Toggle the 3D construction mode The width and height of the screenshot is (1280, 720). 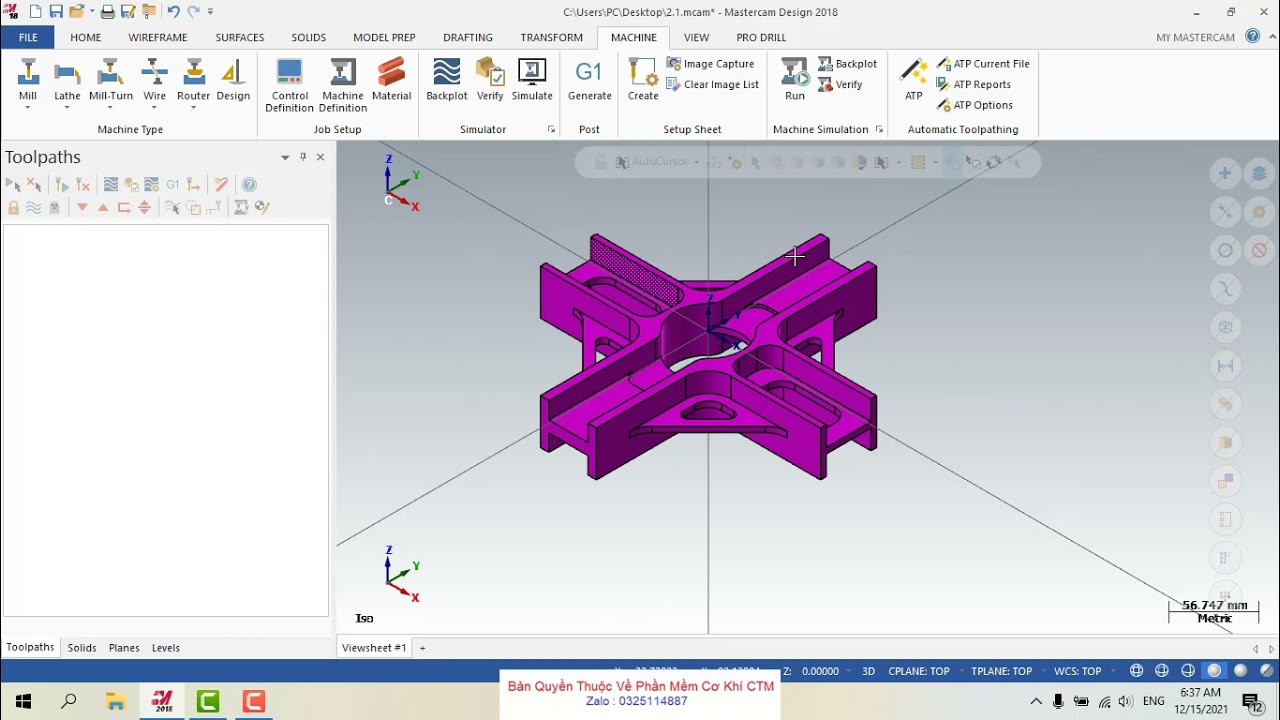(869, 671)
